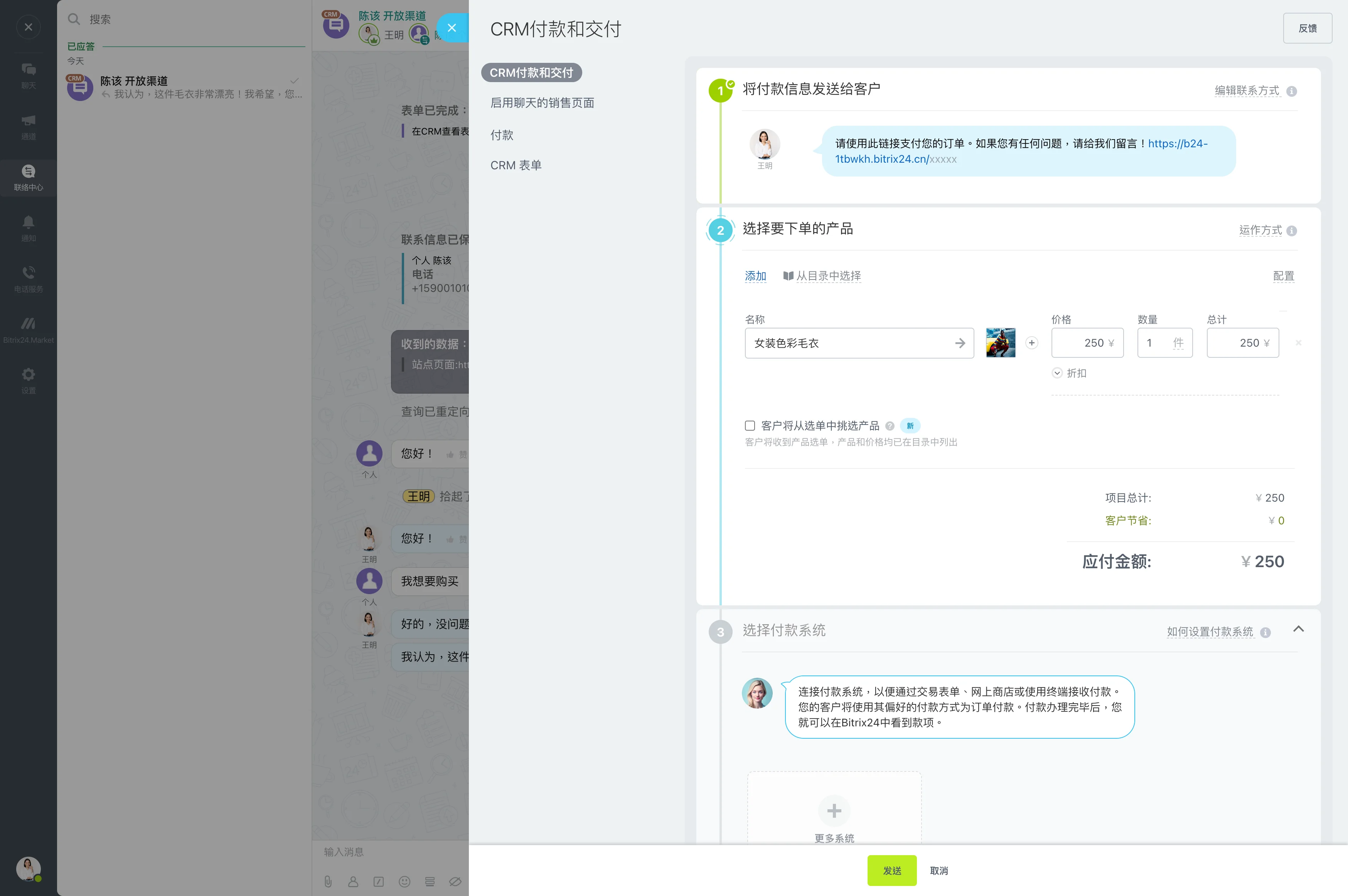Open the 通知 notifications bell
This screenshot has height=896, width=1348.
28,228
